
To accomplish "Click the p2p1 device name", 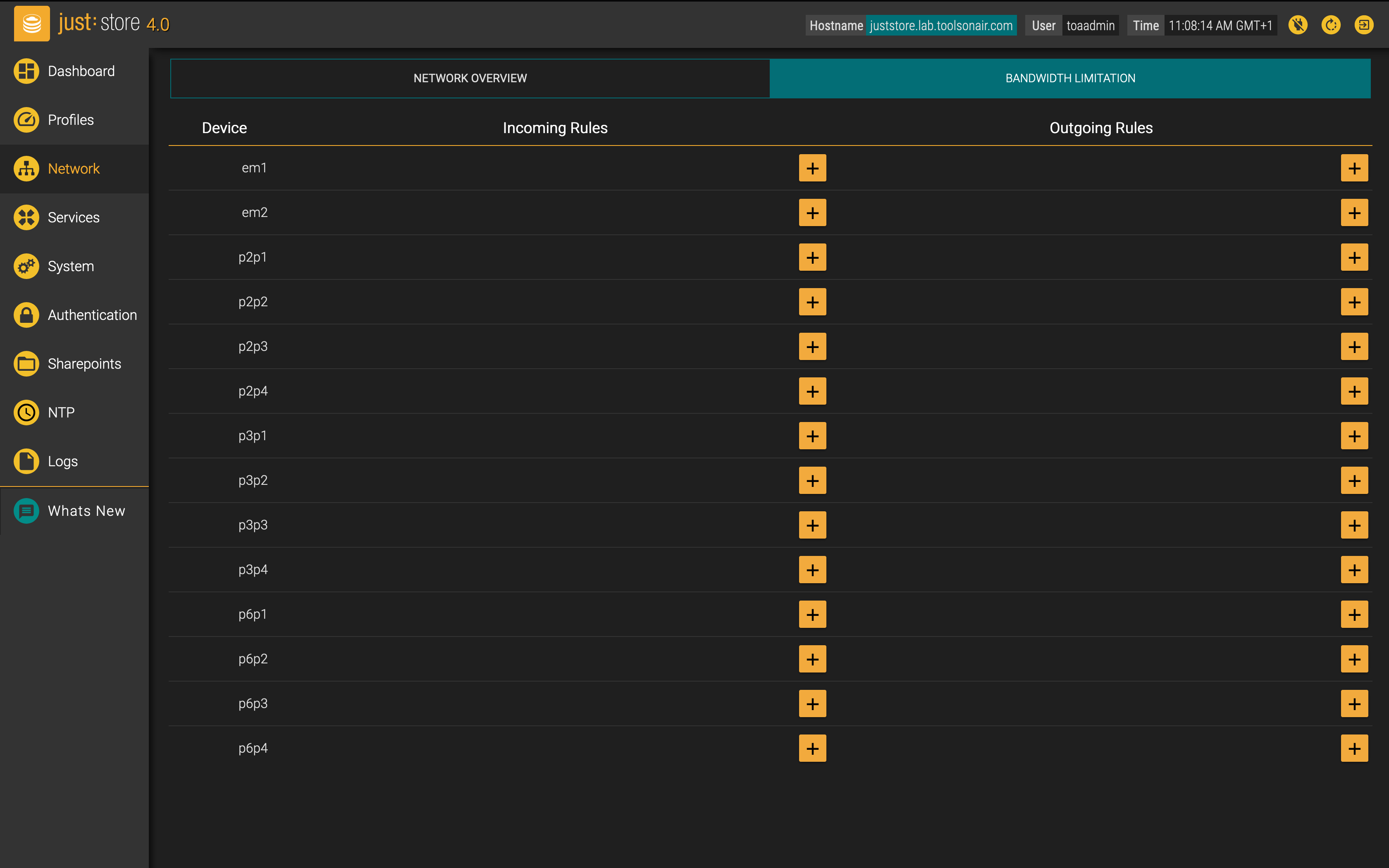I will (x=253, y=257).
